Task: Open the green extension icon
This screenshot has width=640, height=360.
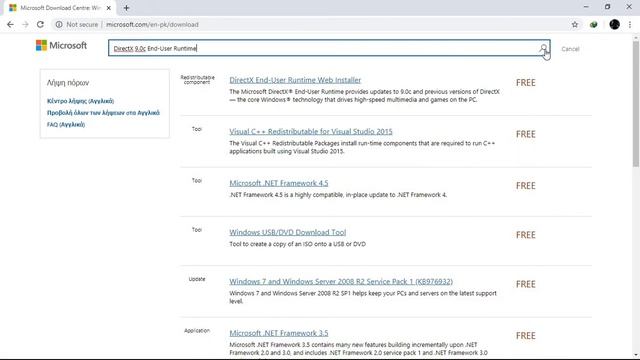Action: [593, 24]
